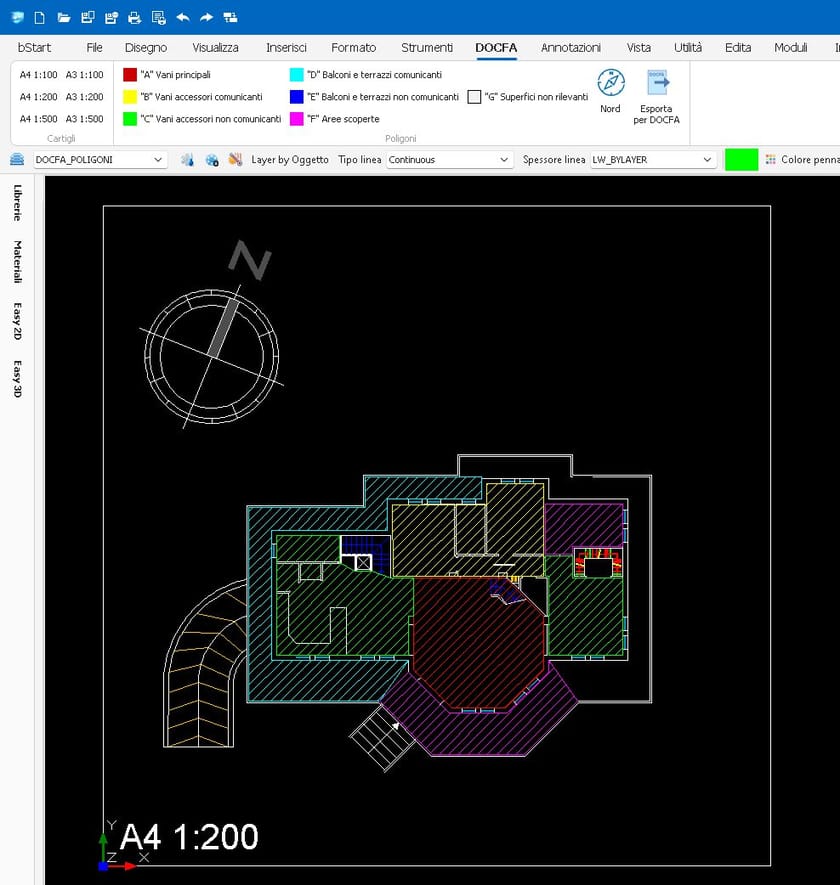The height and width of the screenshot is (885, 840).
Task: Click the New document icon
Action: [x=39, y=17]
